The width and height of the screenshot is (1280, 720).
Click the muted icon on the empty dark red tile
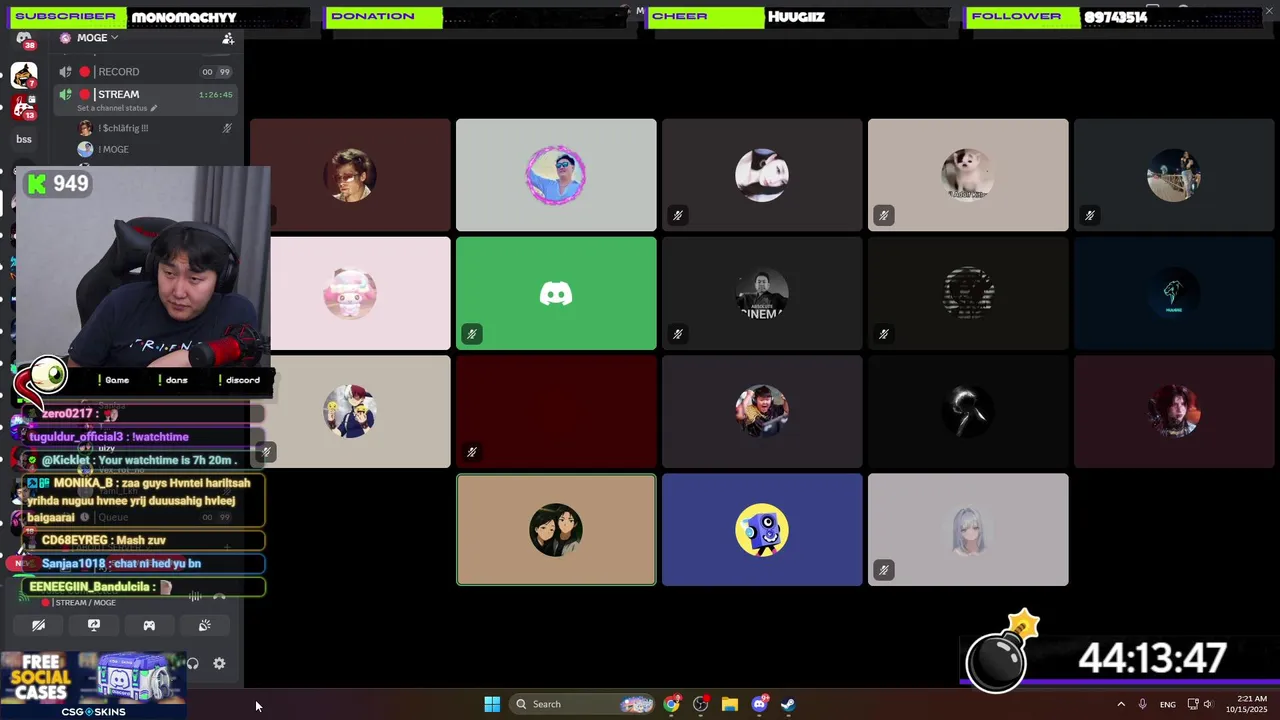[472, 452]
